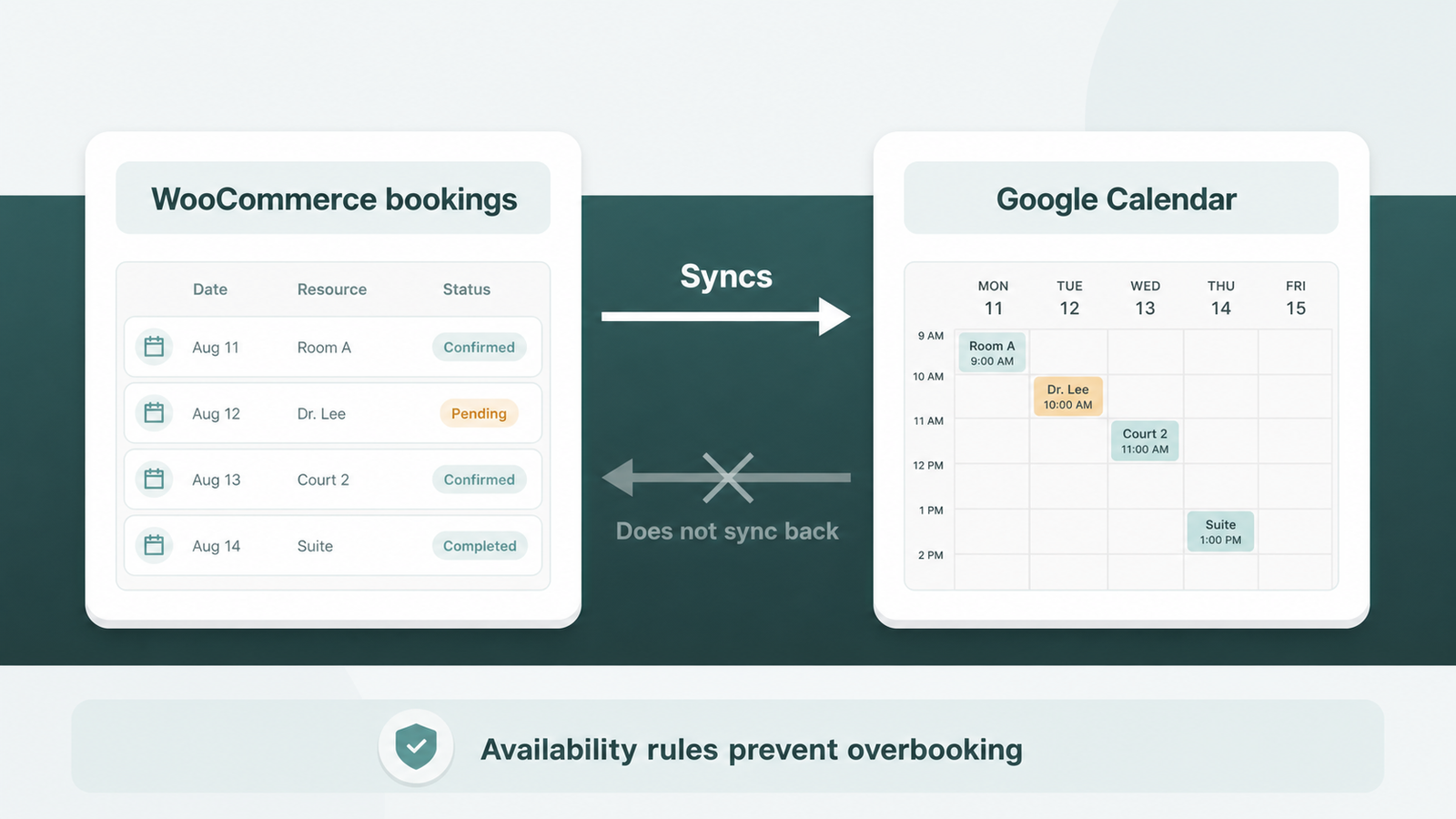Click the Date column header

point(210,289)
